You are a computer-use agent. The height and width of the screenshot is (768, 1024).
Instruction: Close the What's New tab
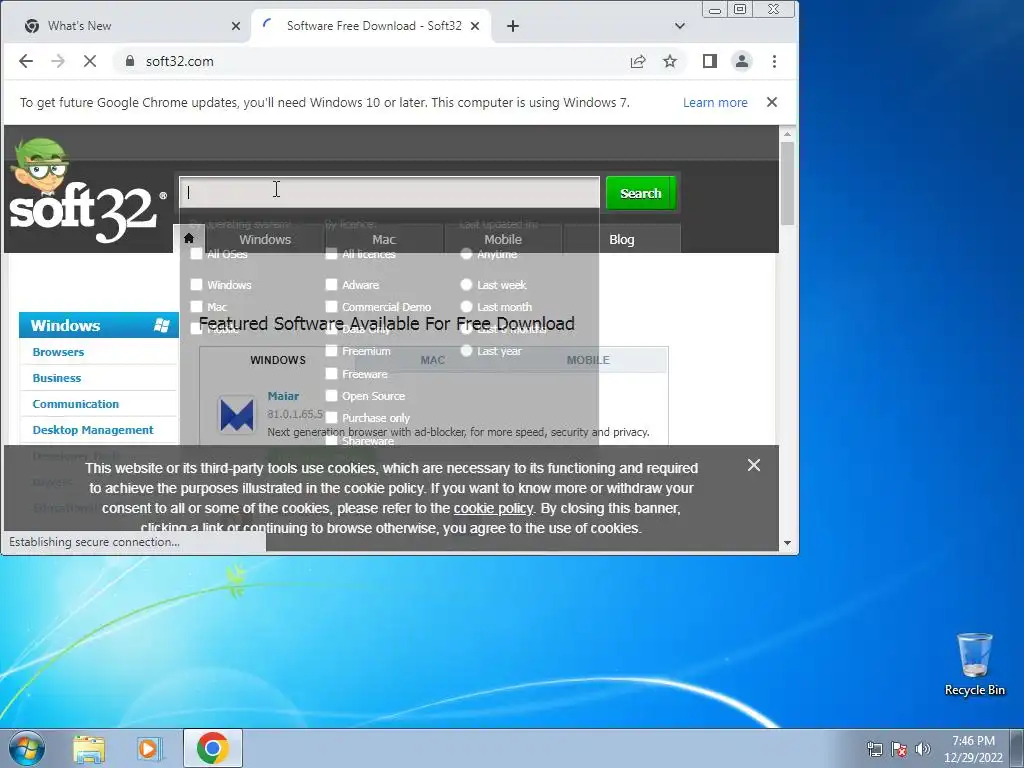(236, 26)
